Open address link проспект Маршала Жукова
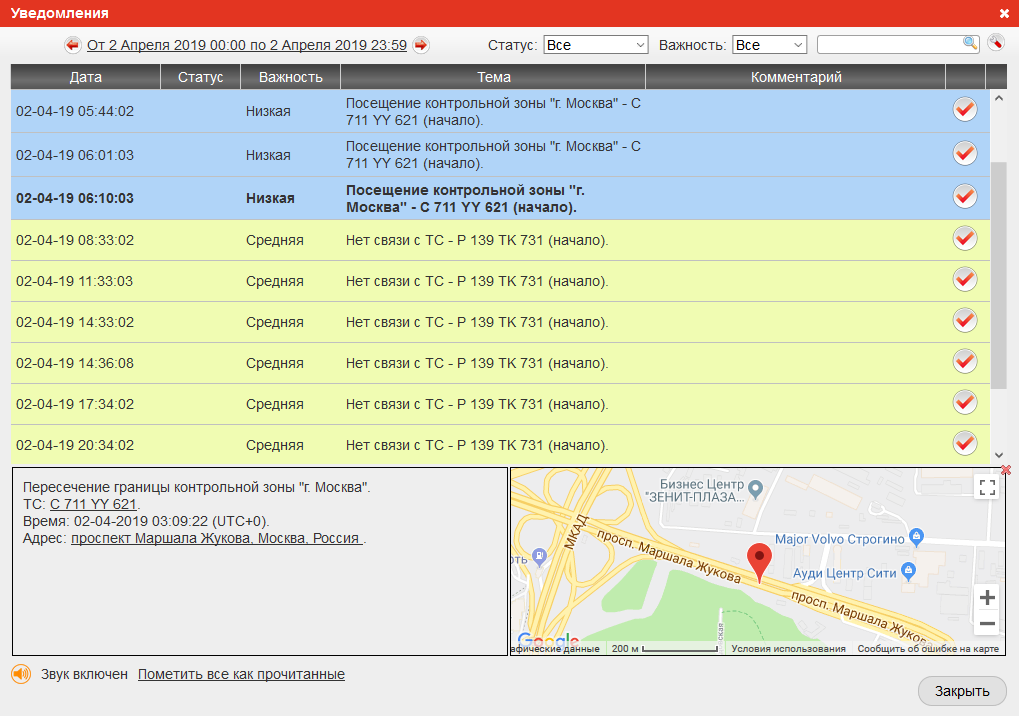Image resolution: width=1019 pixels, height=716 pixels. tap(216, 538)
